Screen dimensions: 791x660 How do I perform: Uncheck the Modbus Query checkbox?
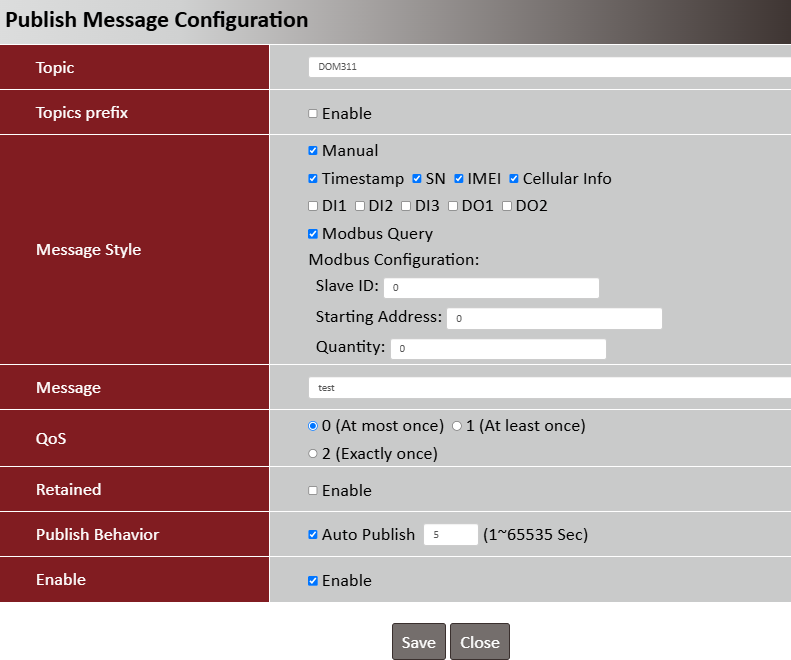[313, 234]
